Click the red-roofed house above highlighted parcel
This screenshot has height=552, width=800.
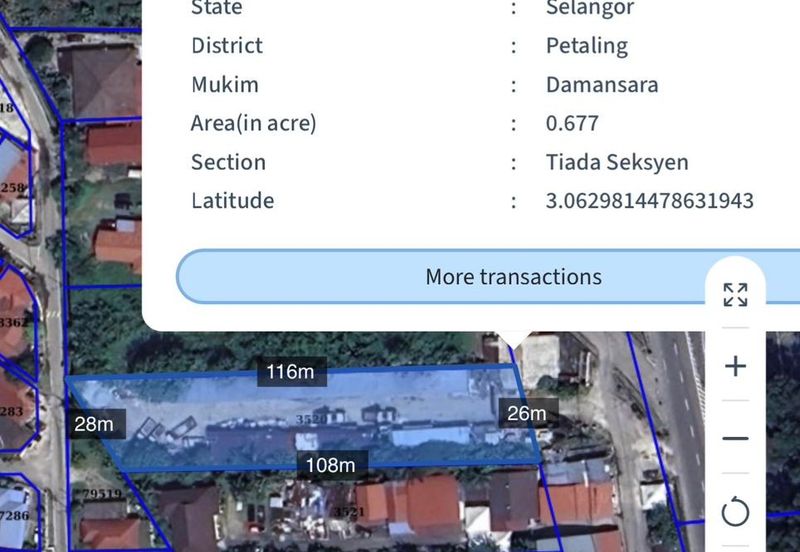[118, 243]
